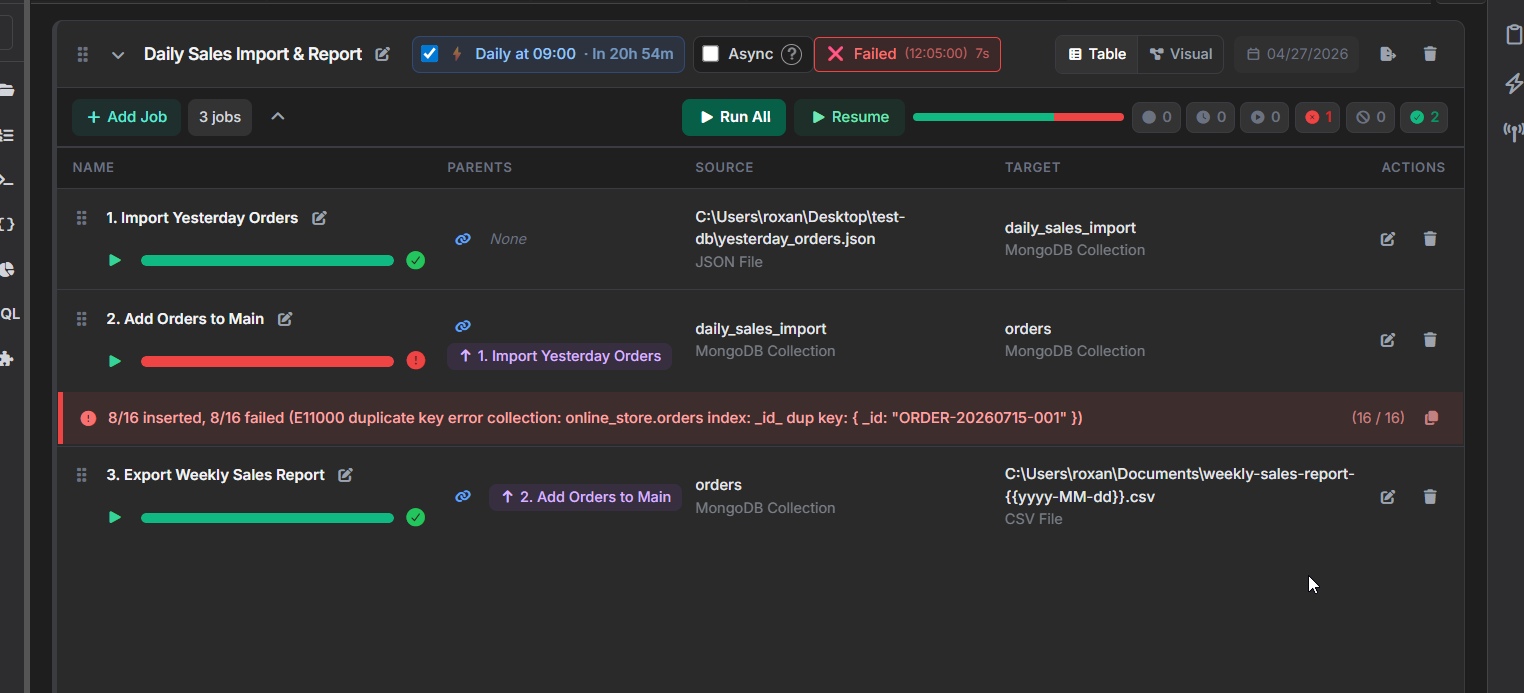Click the Import Yesterday Orders progress bar
The image size is (1524, 693).
pyautogui.click(x=267, y=260)
